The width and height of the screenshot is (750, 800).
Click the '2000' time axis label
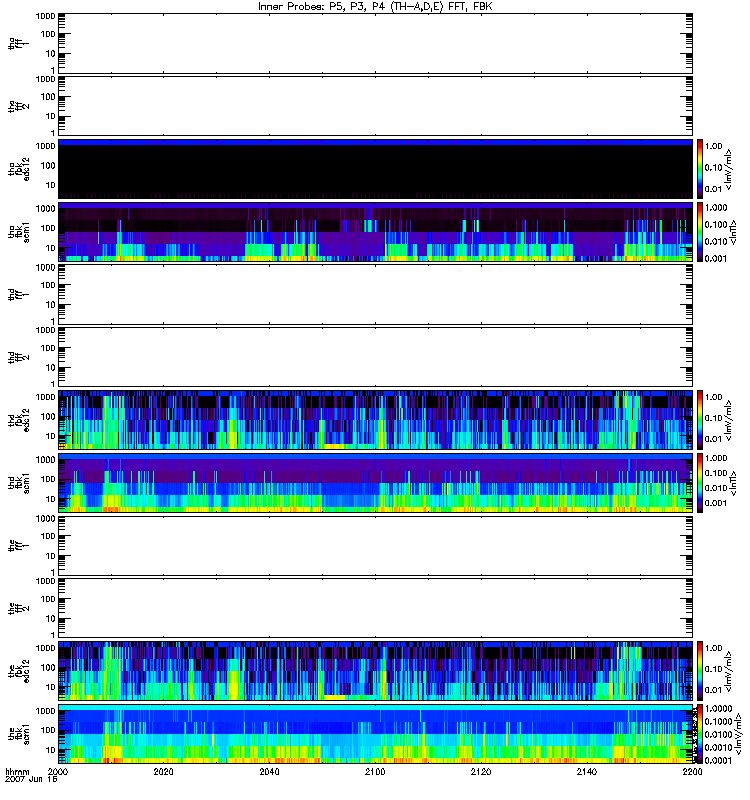click(x=58, y=771)
